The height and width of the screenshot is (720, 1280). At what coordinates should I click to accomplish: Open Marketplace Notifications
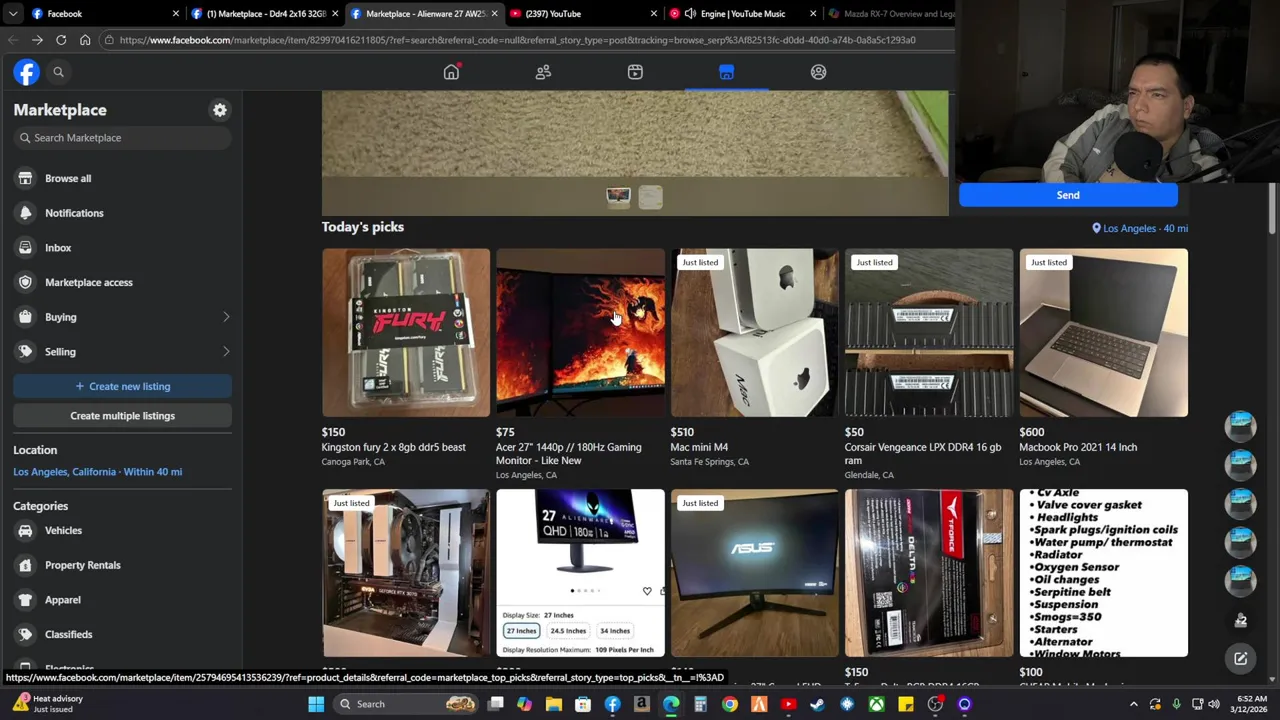122,213
